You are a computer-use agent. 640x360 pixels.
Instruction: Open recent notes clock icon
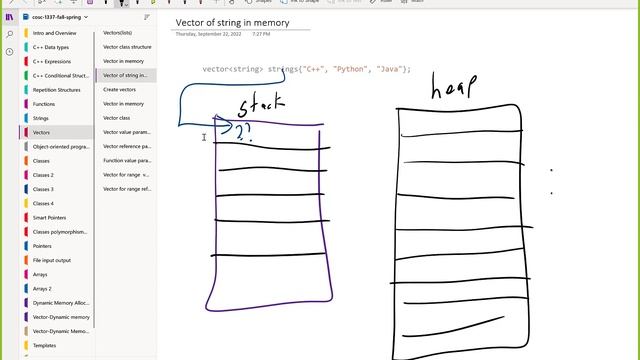[9, 52]
